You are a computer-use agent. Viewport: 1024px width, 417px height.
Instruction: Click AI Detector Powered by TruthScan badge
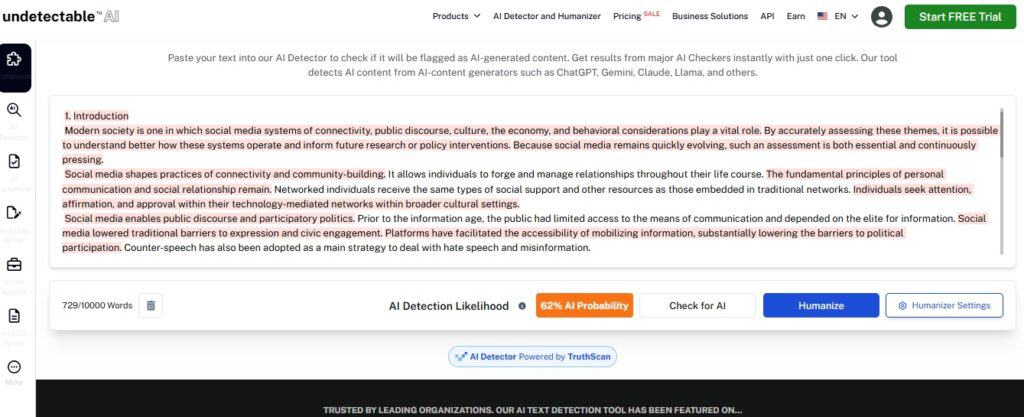532,357
